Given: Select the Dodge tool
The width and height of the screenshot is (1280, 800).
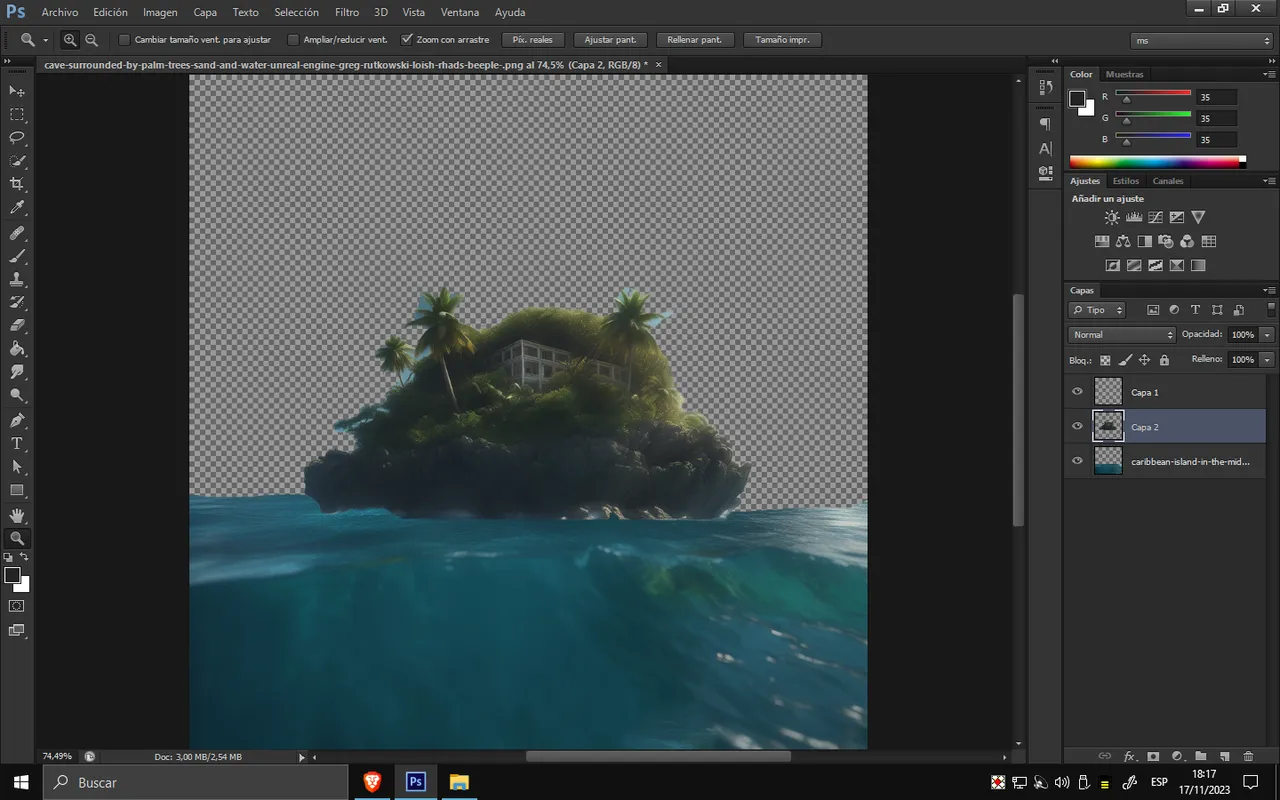Looking at the screenshot, I should (x=17, y=396).
